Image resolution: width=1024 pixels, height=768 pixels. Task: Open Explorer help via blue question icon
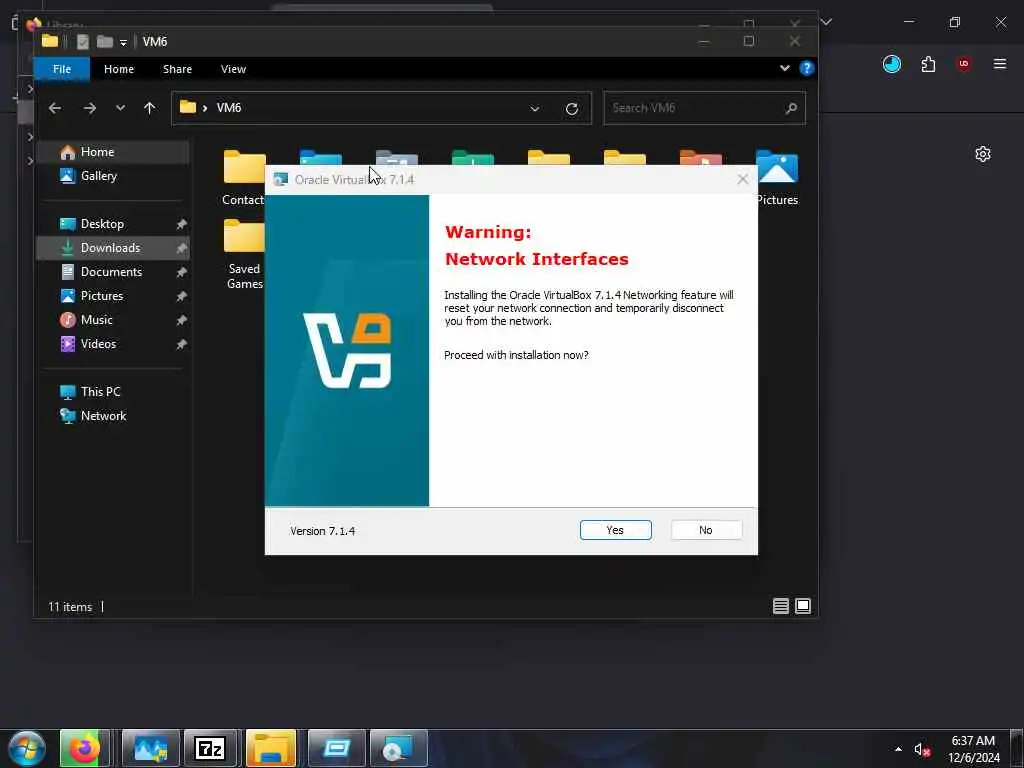[x=807, y=68]
